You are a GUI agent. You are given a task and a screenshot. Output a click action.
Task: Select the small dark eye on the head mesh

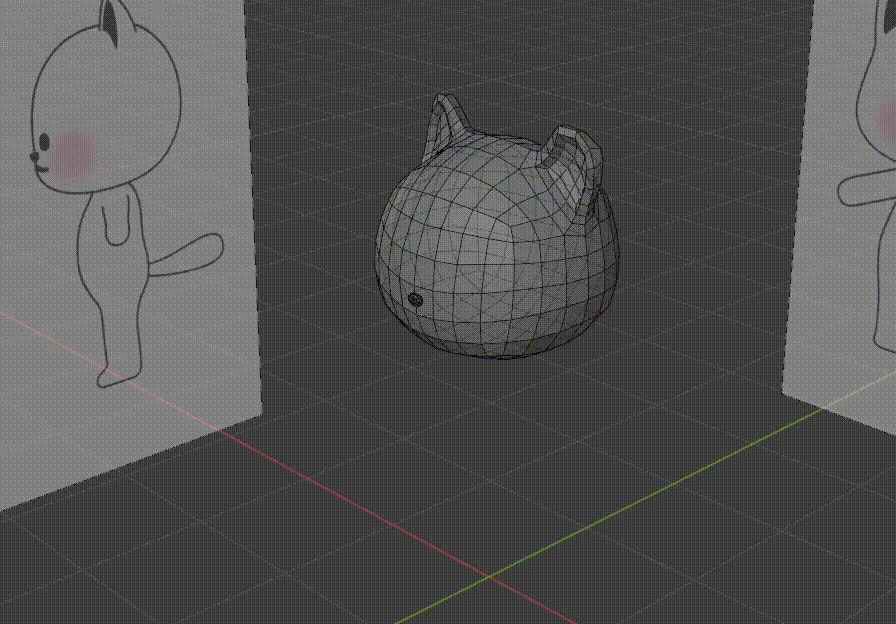[415, 299]
